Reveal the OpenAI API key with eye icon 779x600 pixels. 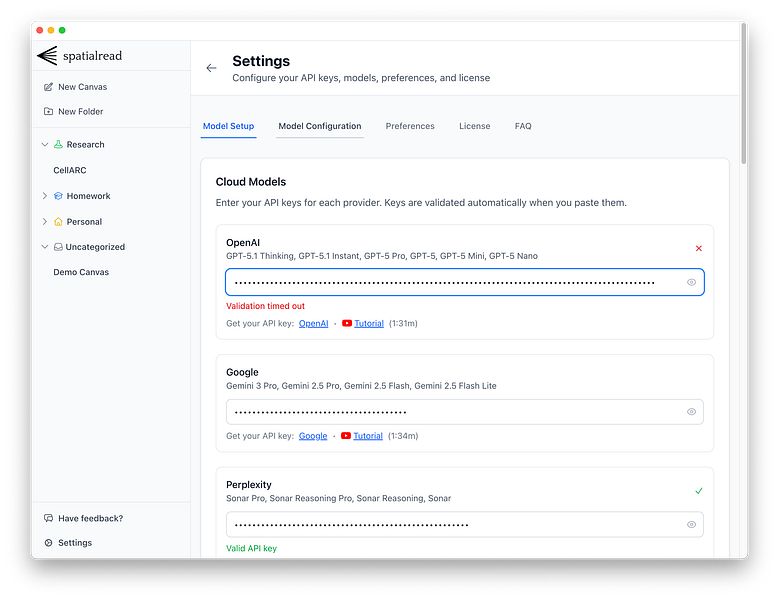[691, 282]
